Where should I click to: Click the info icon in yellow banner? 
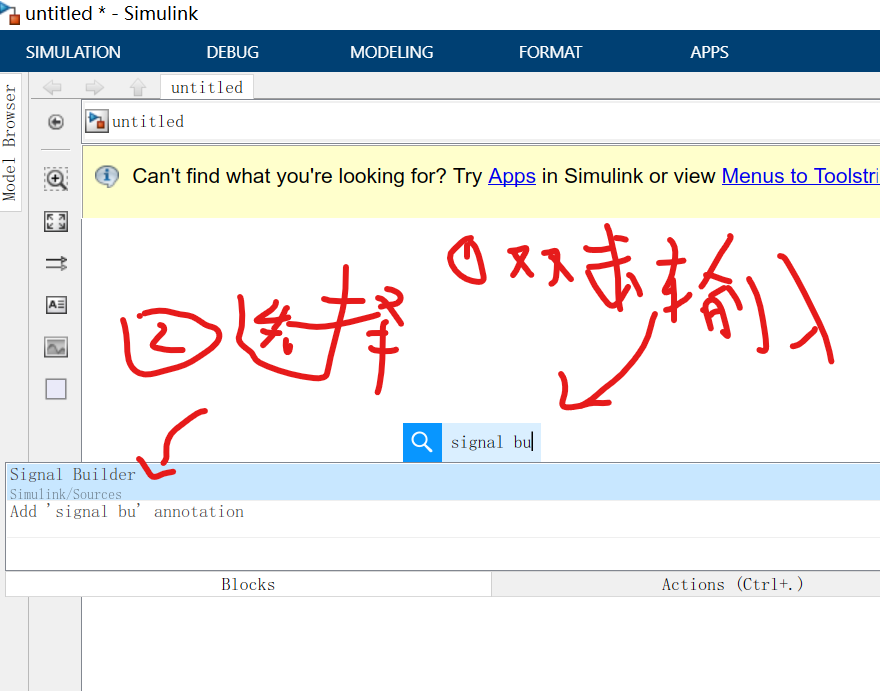[x=107, y=176]
